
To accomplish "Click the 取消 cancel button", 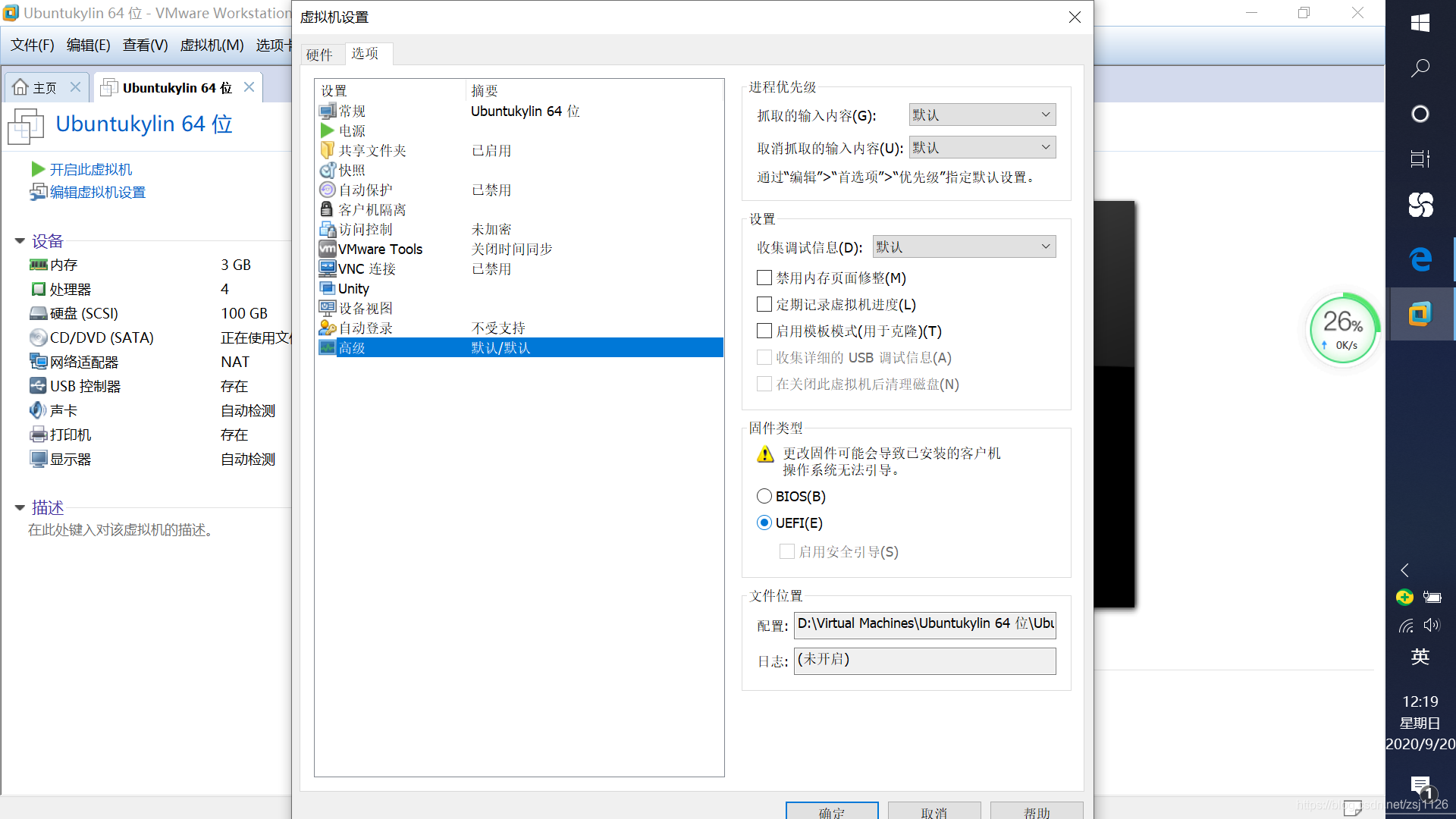I will coord(934,811).
